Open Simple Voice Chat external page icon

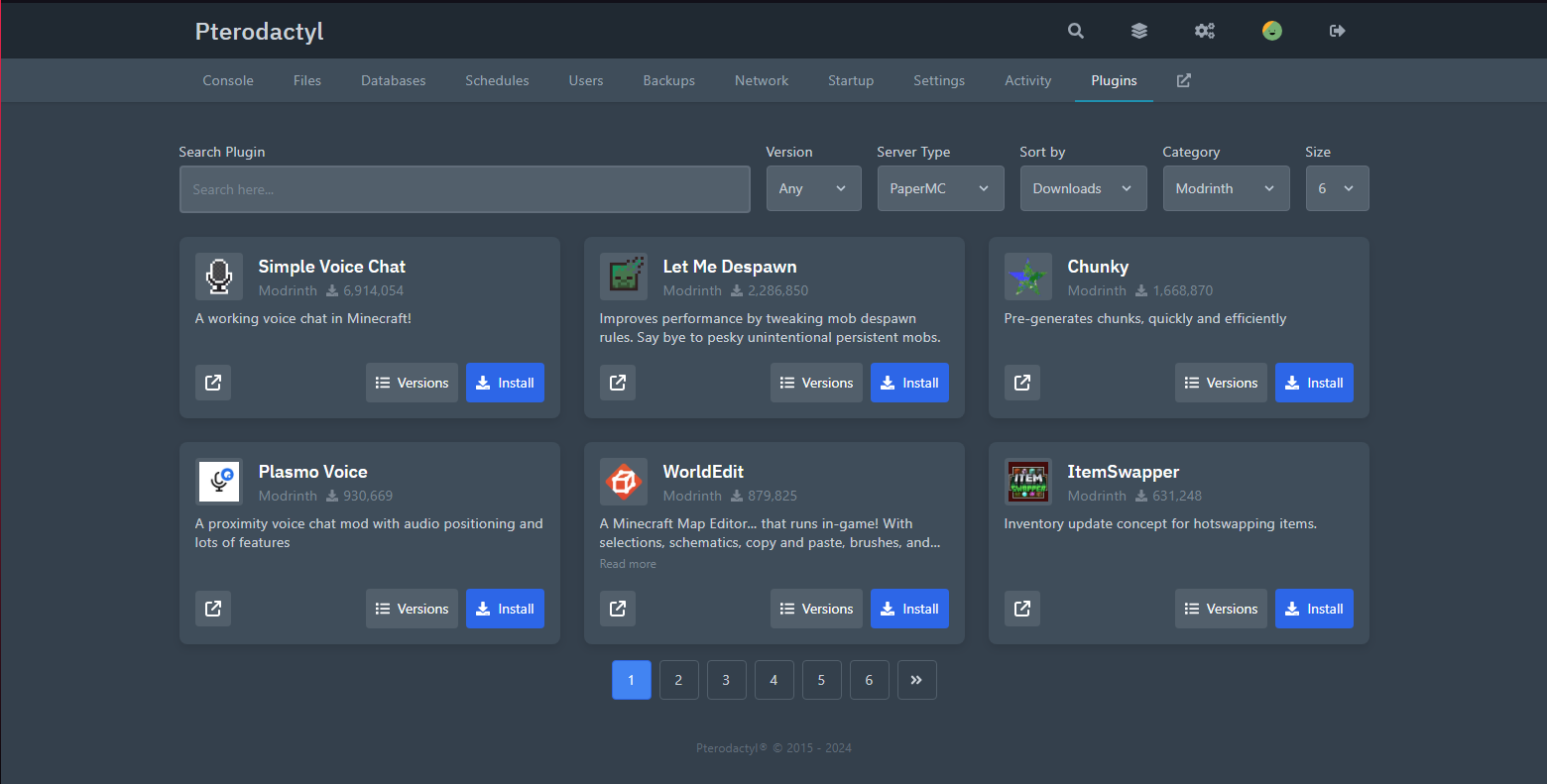(x=213, y=383)
